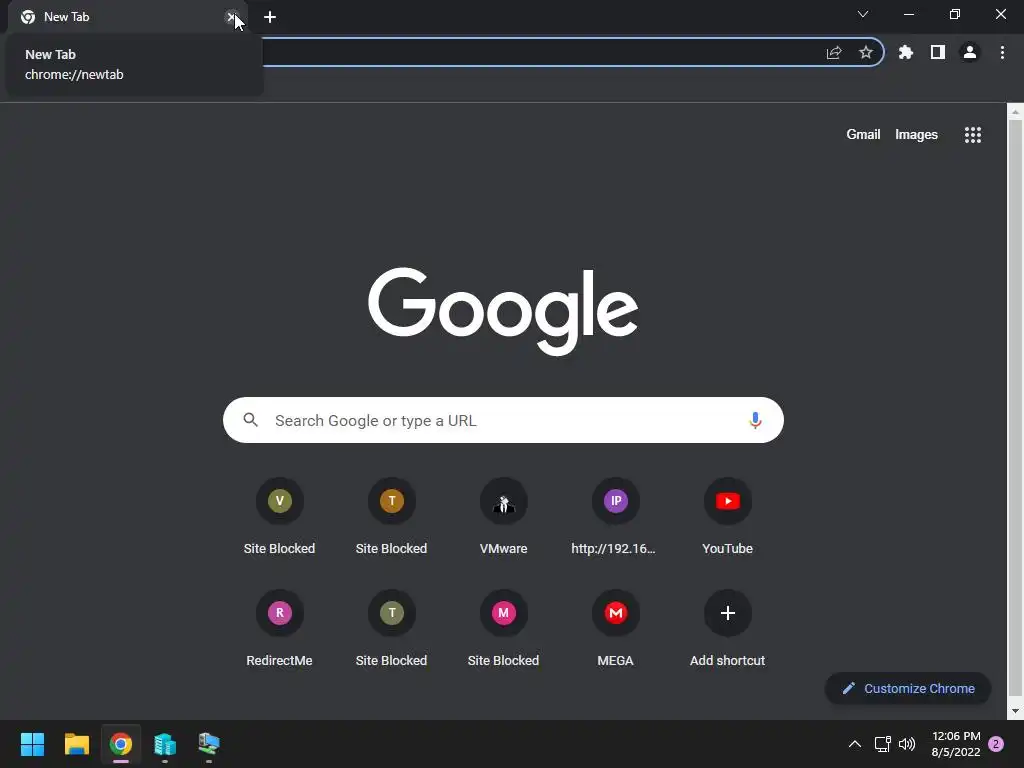Open the Site Blocked shortcut with V icon
This screenshot has height=768, width=1024.
coord(280,517)
